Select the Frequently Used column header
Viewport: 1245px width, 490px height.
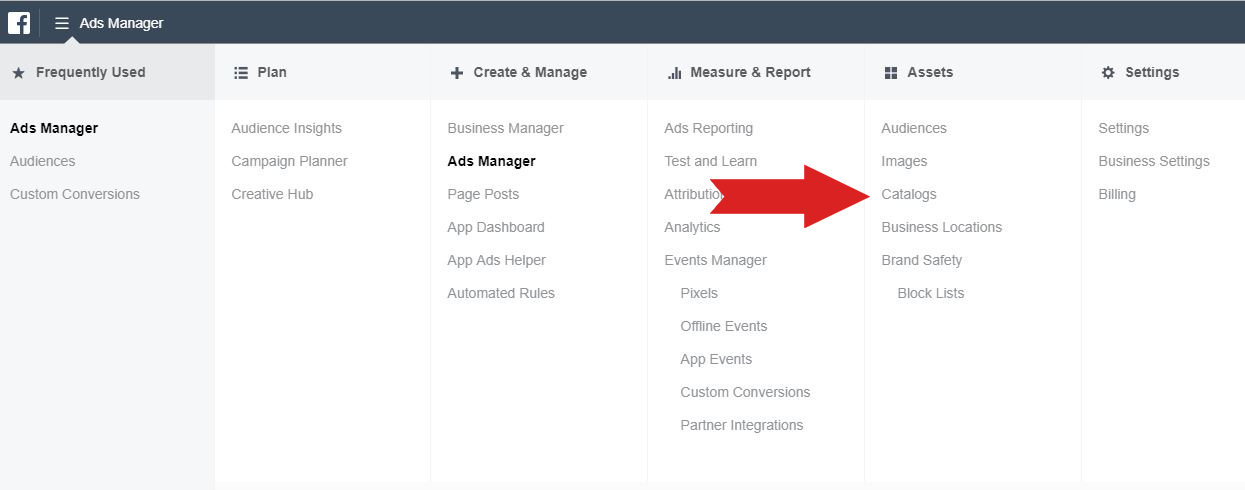coord(107,72)
